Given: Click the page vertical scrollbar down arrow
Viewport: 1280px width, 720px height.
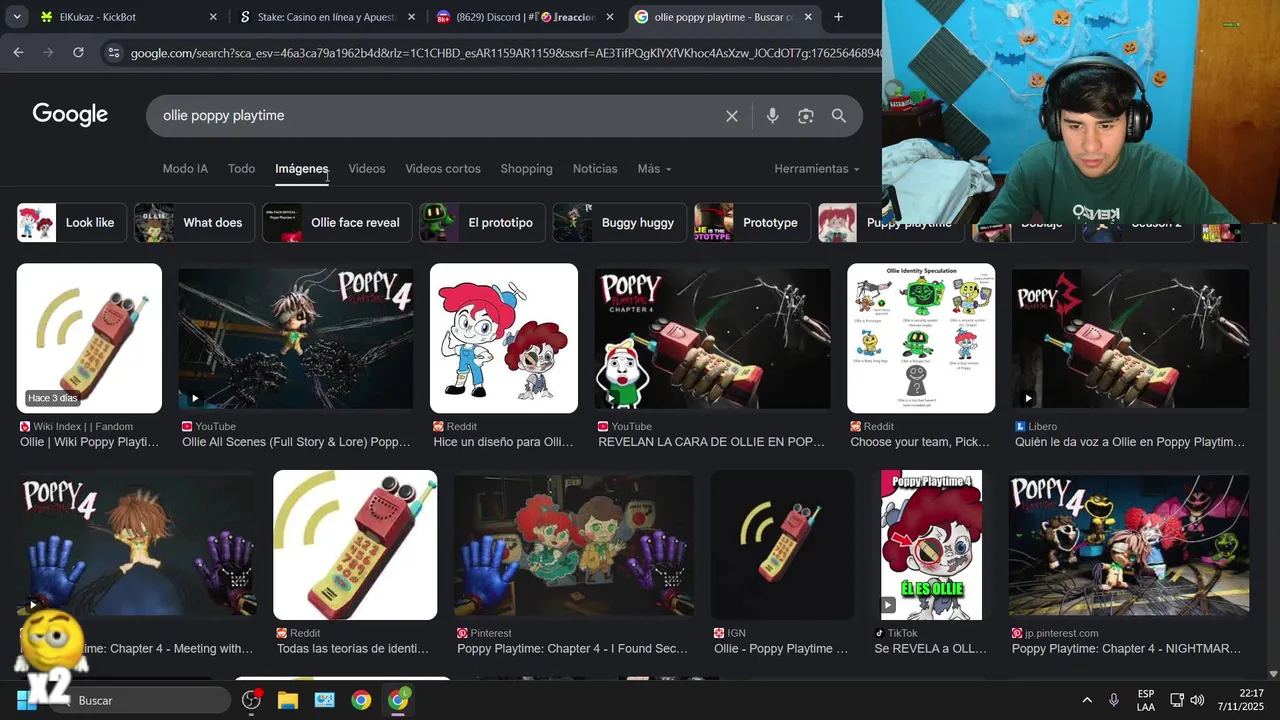Looking at the screenshot, I should 1273,674.
